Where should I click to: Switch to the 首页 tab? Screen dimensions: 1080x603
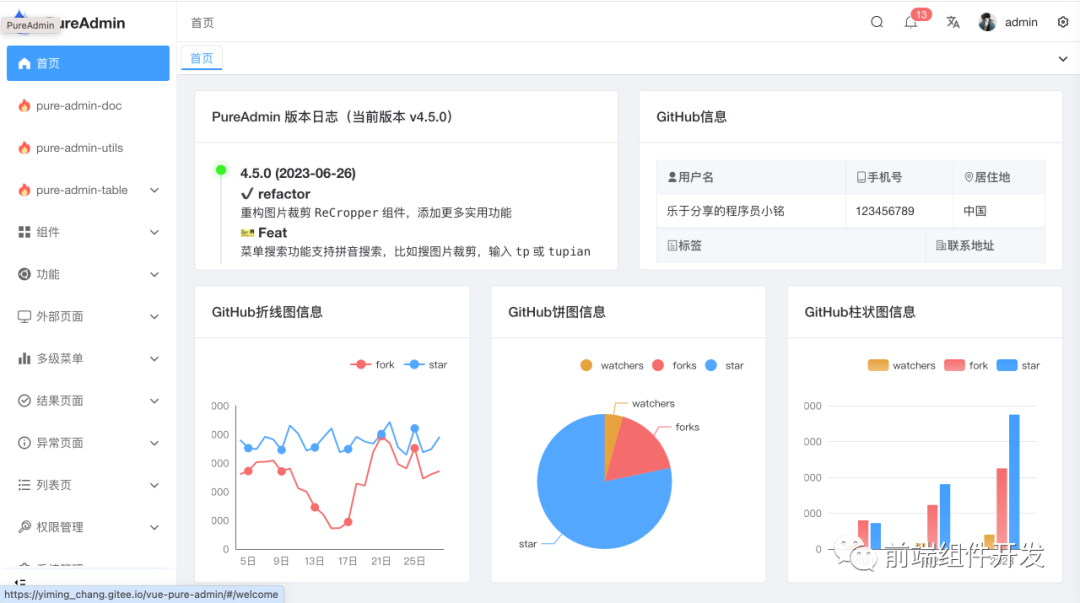200,58
